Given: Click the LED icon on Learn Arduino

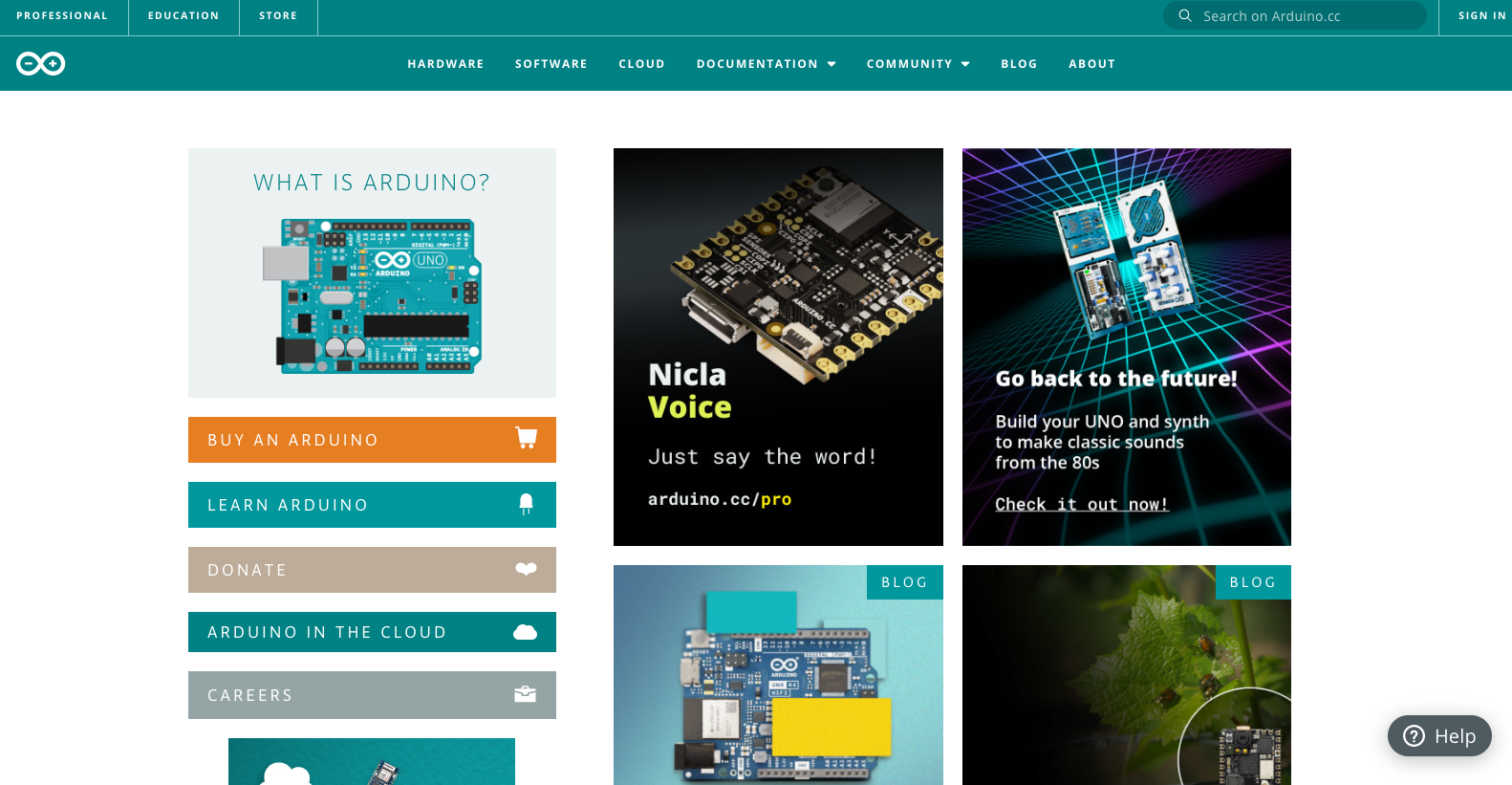Looking at the screenshot, I should [526, 504].
